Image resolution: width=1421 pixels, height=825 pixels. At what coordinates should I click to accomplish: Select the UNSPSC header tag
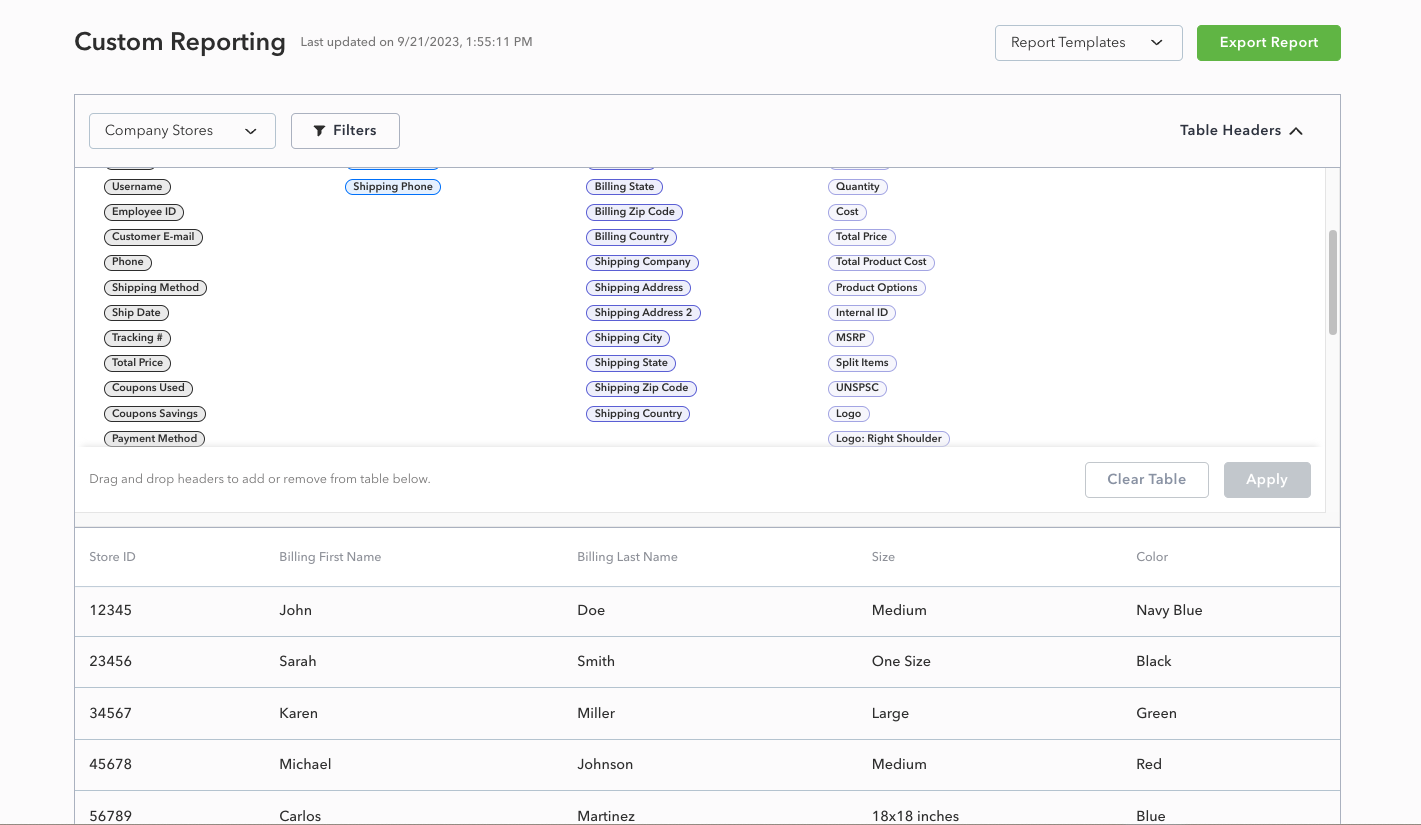pos(857,388)
